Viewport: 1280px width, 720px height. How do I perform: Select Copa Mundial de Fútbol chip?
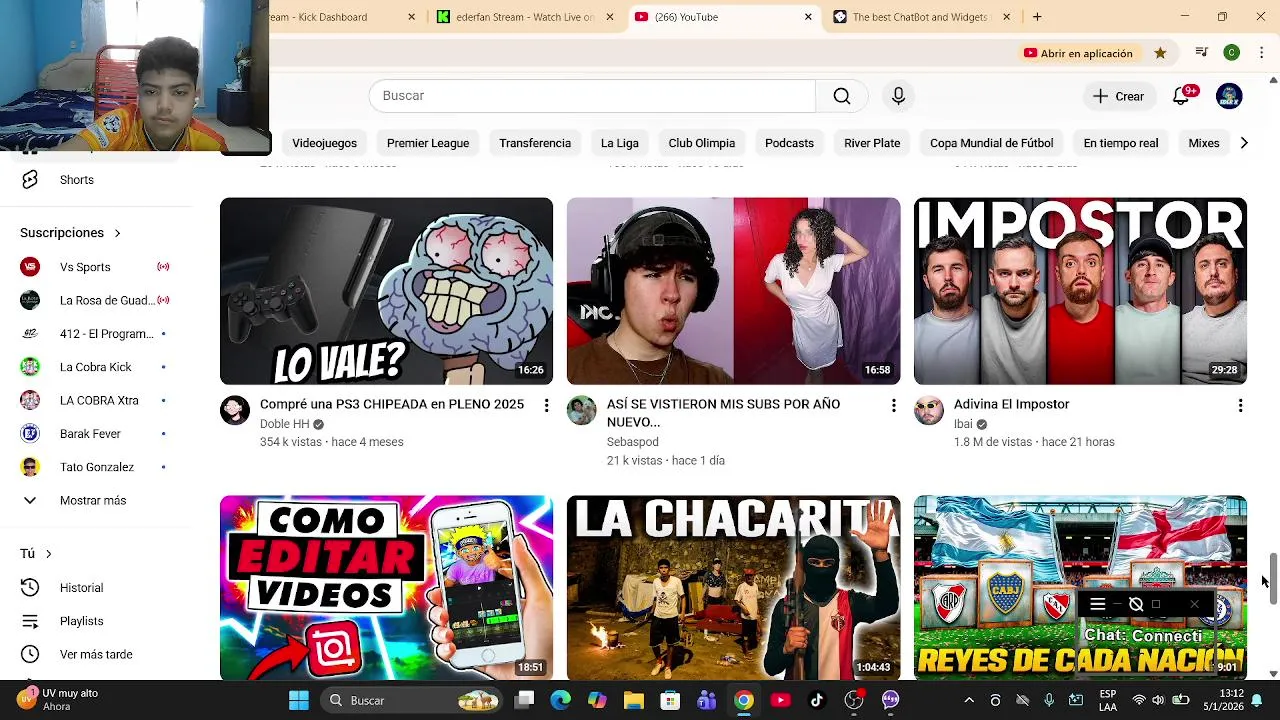point(991,143)
